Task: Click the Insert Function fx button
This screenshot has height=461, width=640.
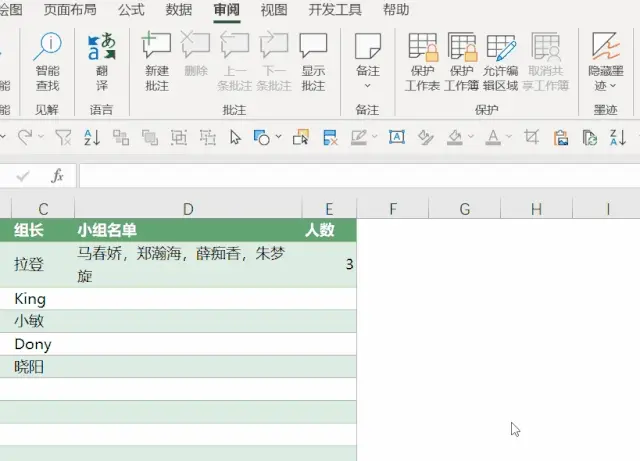Action: (58, 176)
